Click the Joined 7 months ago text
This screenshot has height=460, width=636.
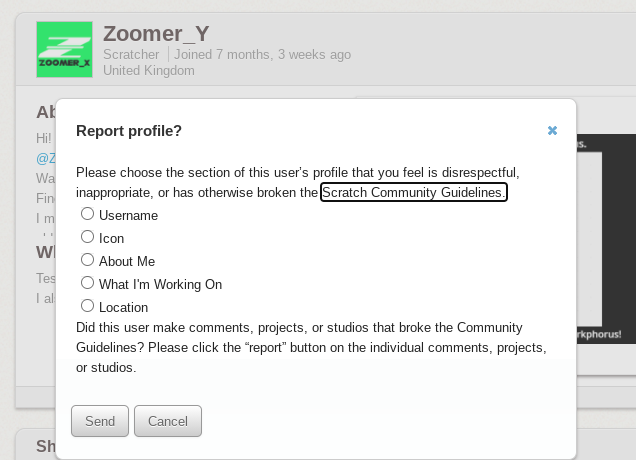262,54
